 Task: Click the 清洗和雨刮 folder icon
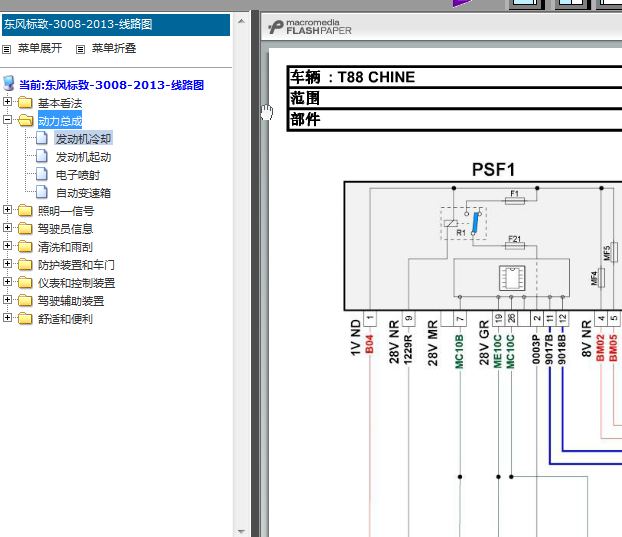[25, 246]
